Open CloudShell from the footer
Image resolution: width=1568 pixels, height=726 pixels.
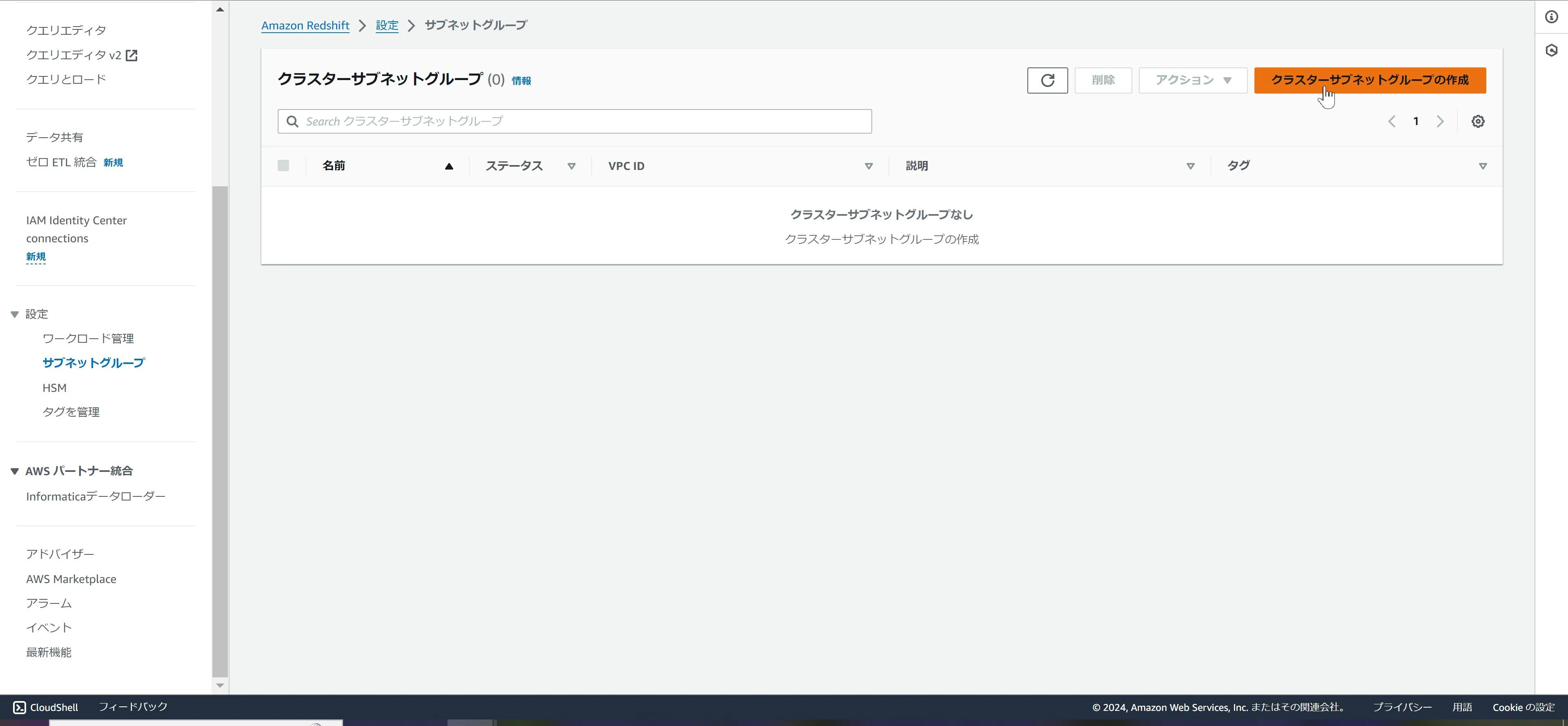click(46, 707)
